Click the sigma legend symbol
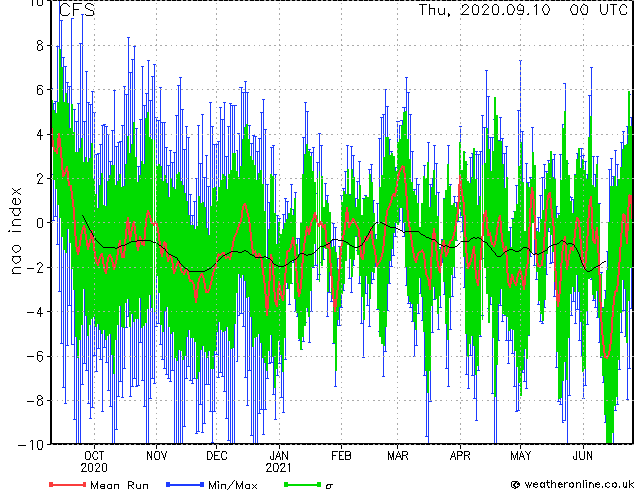Image resolution: width=634 pixels, height=490 pixels. [x=329, y=486]
